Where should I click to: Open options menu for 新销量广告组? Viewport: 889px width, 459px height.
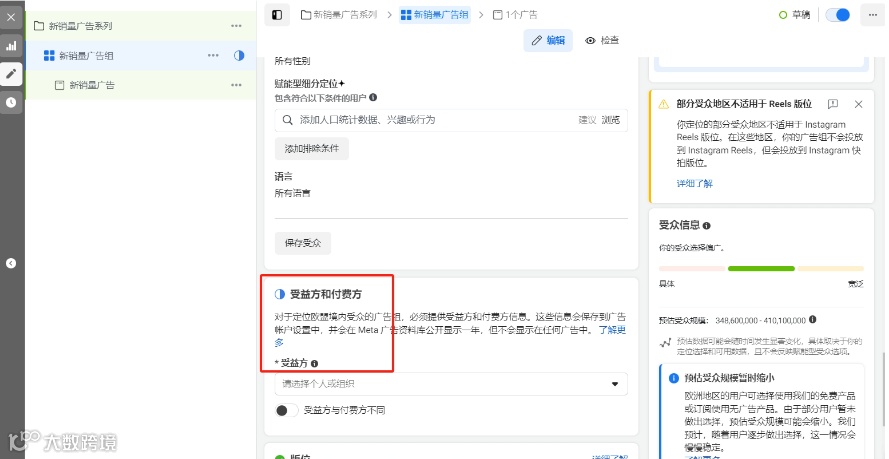point(213,56)
